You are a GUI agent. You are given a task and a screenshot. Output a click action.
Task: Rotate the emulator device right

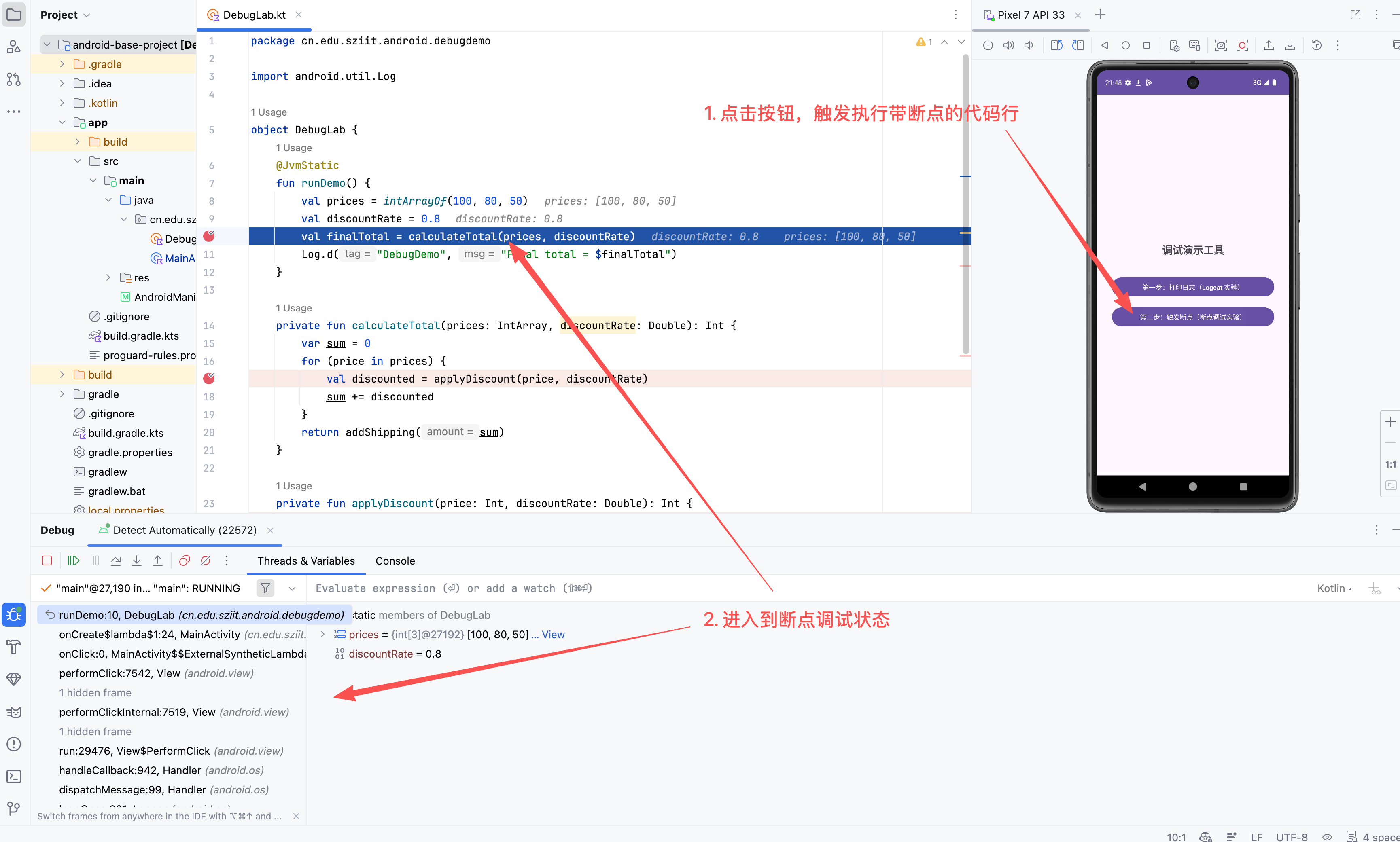[x=1078, y=45]
